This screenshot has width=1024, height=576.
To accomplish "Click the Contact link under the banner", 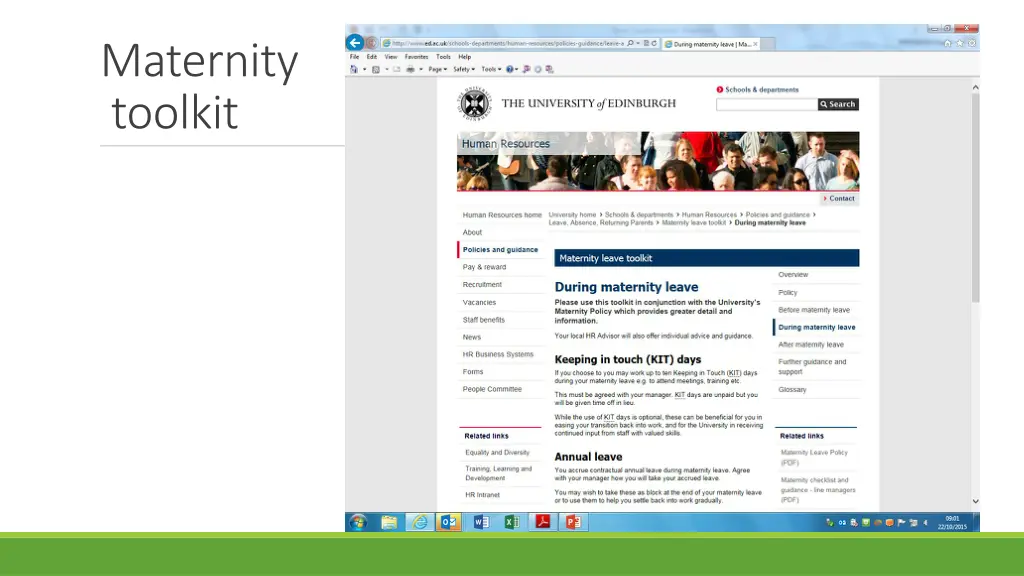I will coord(841,199).
